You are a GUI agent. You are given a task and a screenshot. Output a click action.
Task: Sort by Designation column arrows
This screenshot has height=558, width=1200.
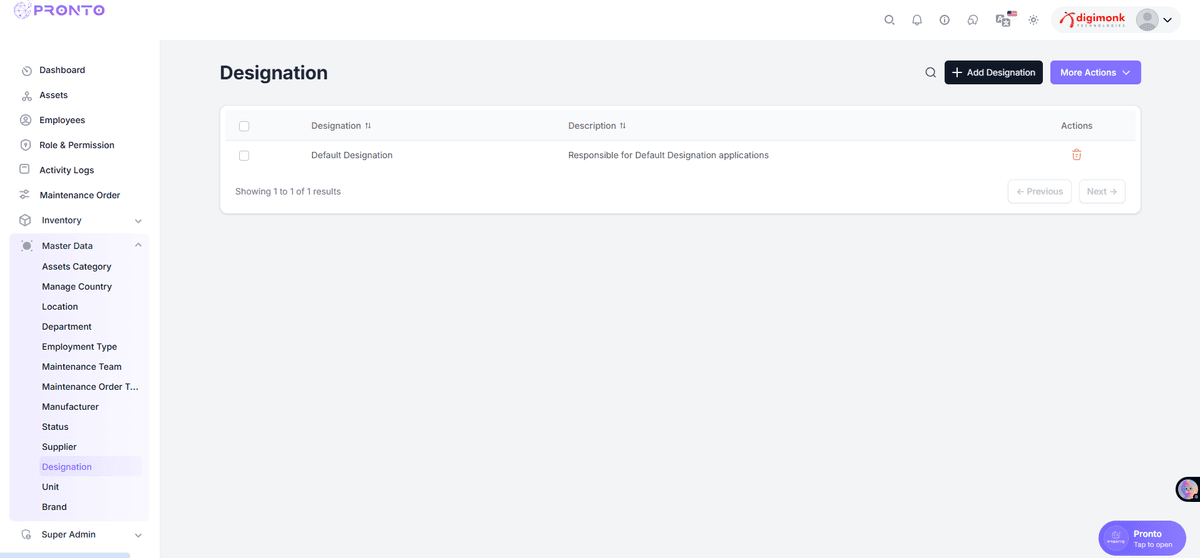(x=368, y=126)
